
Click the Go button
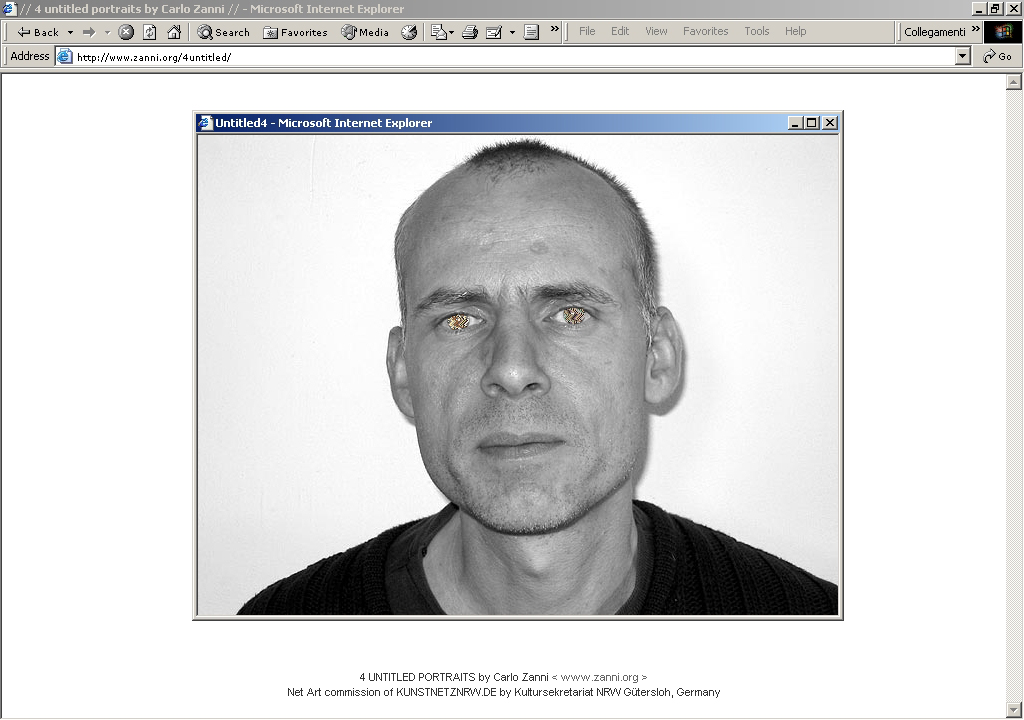point(998,57)
